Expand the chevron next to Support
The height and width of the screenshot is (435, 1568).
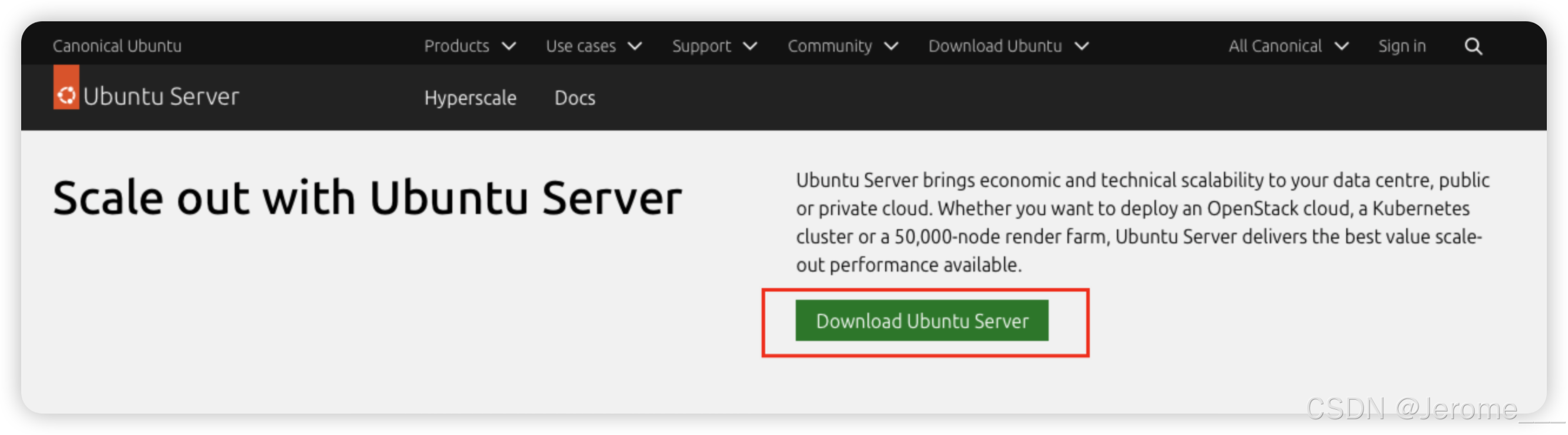[x=751, y=47]
